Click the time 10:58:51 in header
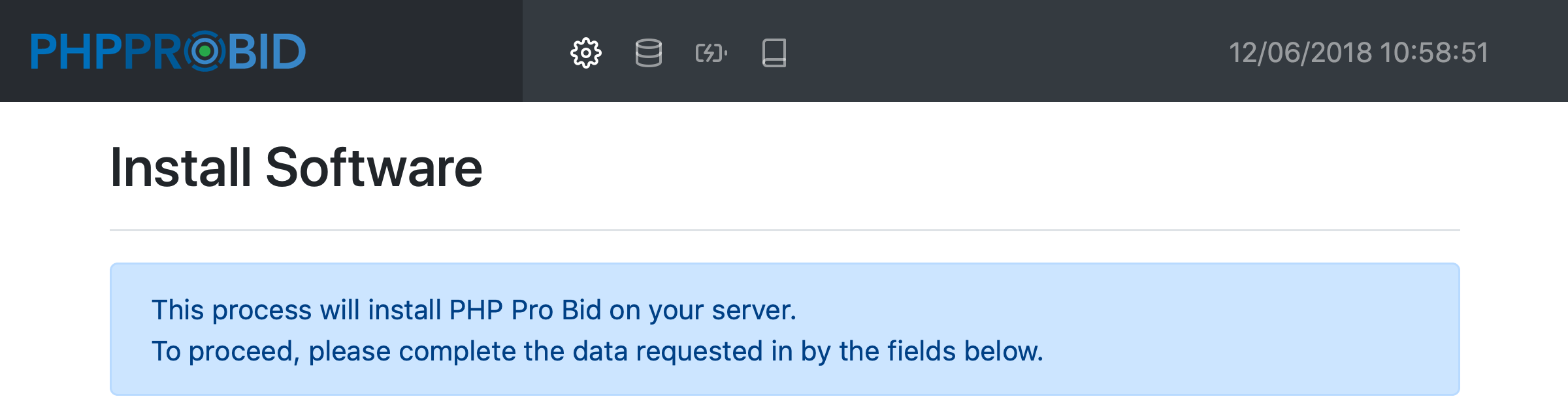 click(1434, 53)
